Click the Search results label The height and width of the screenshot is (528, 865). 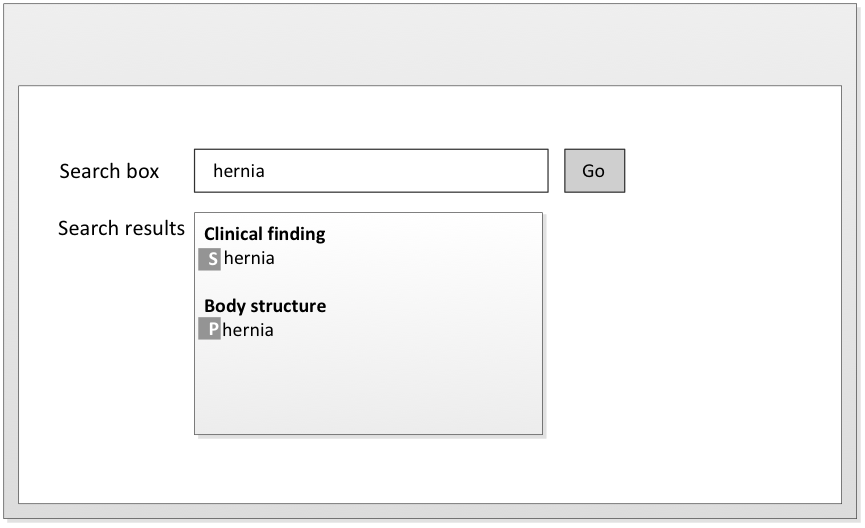click(x=121, y=228)
